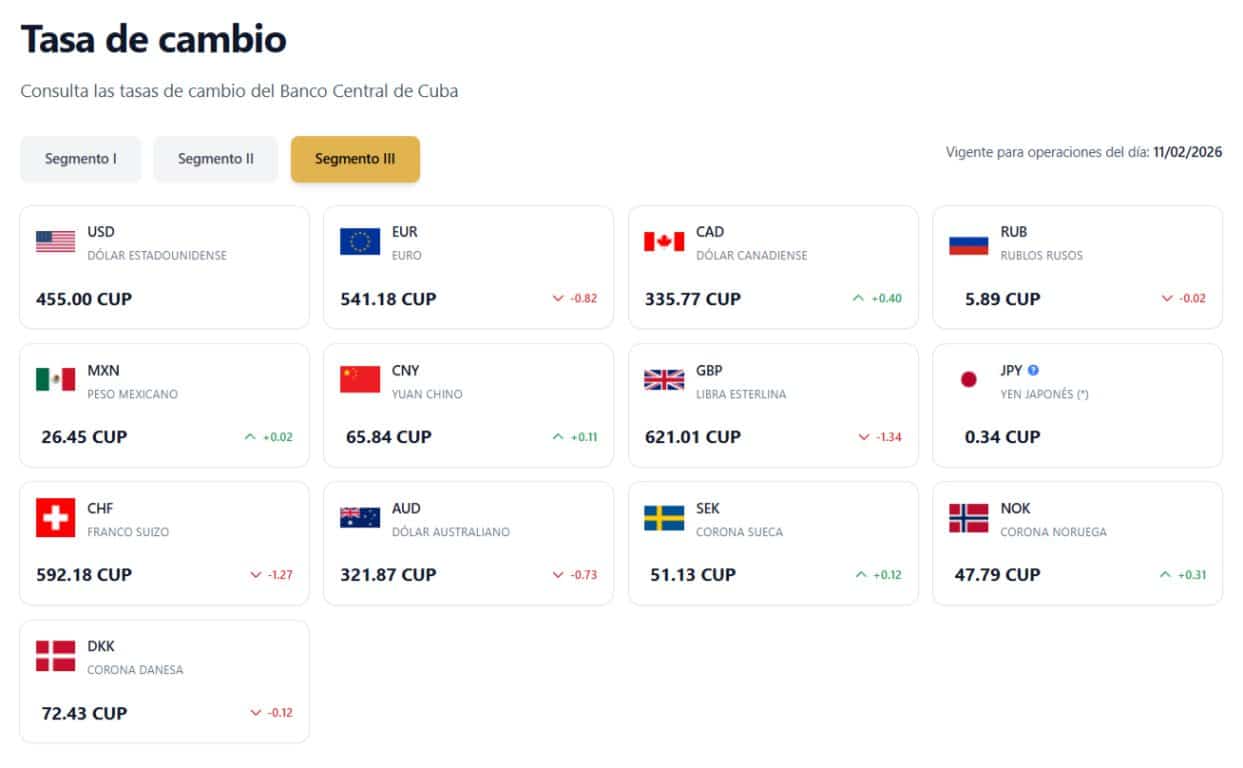Click the Canadian flag icon
Screen dimensions: 1243x768
point(664,241)
